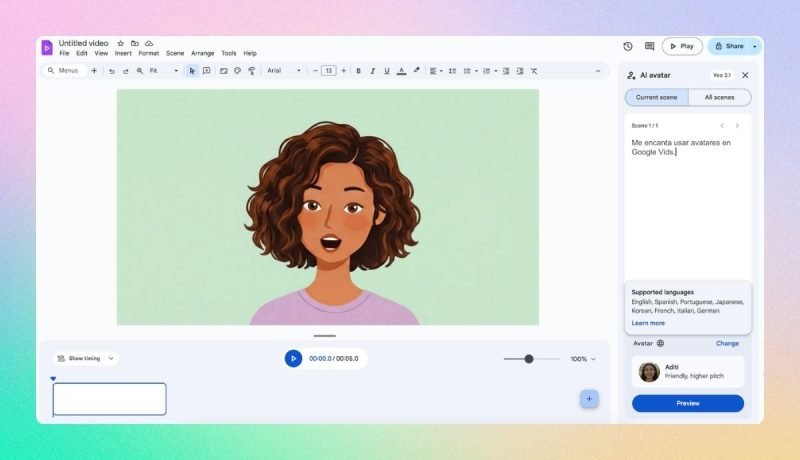
Task: Open the Arial font dropdown
Action: [x=284, y=71]
